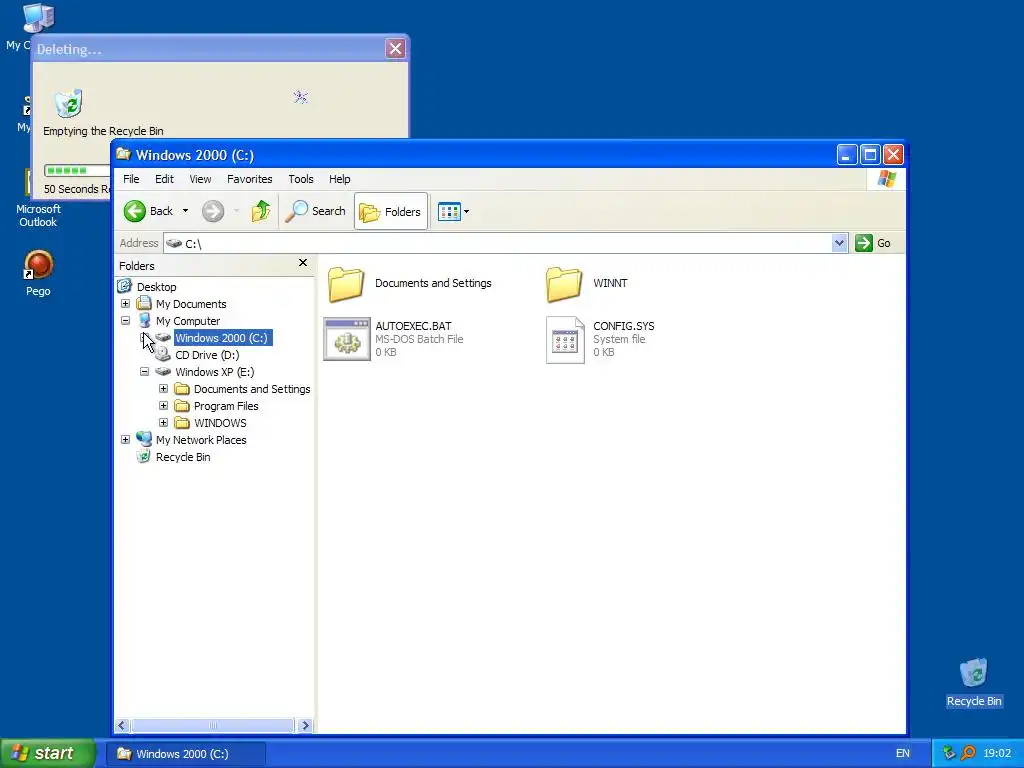Expand Documents and Settings tree node
1024x768 pixels.
pyautogui.click(x=163, y=389)
